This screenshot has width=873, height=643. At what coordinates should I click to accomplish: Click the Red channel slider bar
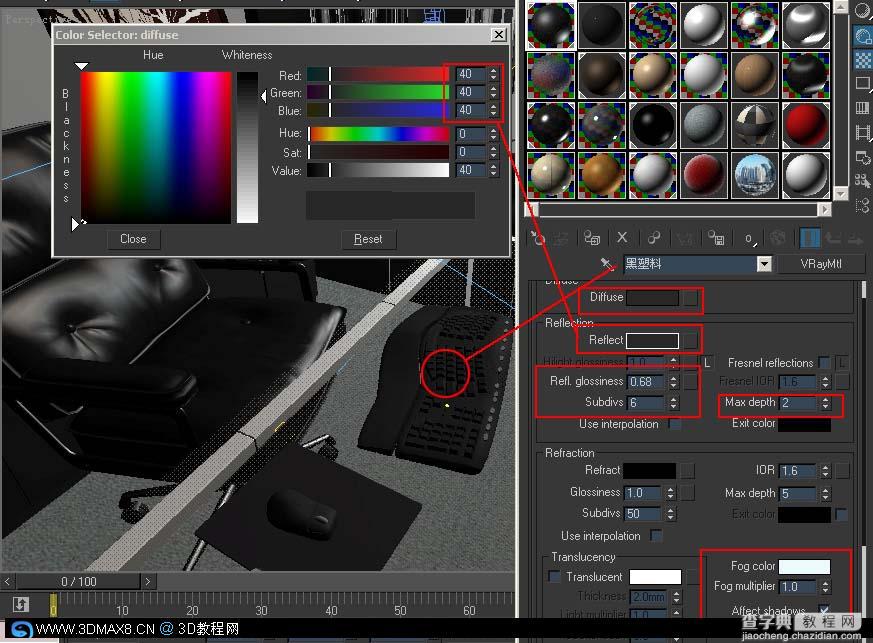coord(378,74)
